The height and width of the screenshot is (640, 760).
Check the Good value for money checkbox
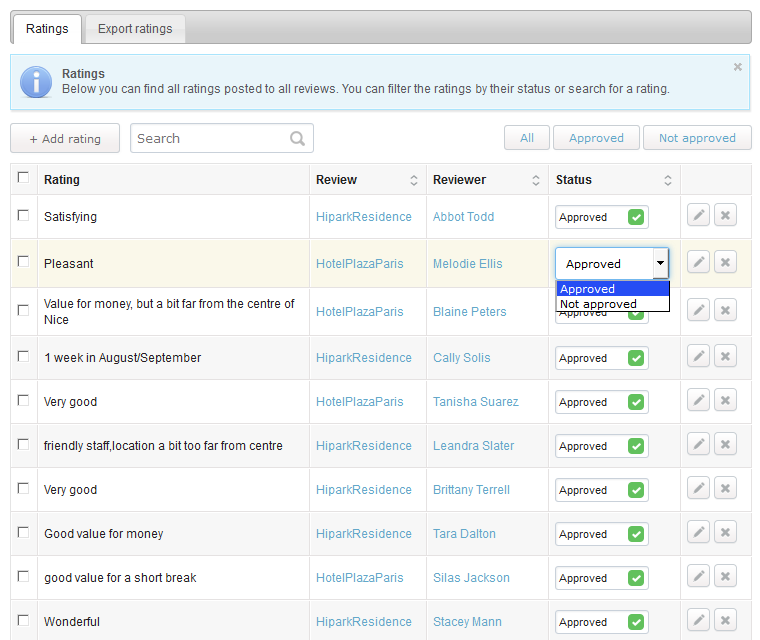coord(23,532)
